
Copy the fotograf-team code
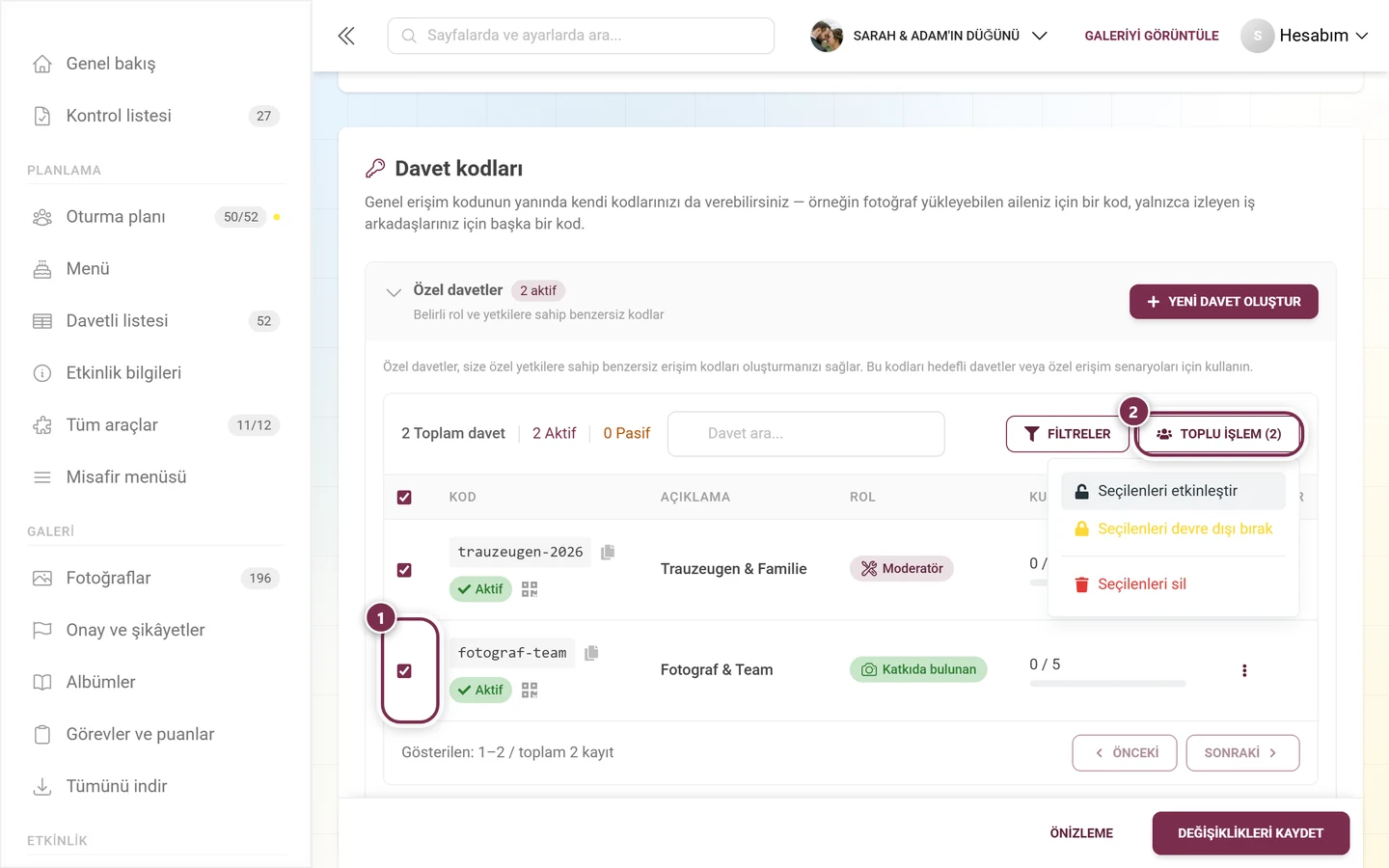coord(591,653)
